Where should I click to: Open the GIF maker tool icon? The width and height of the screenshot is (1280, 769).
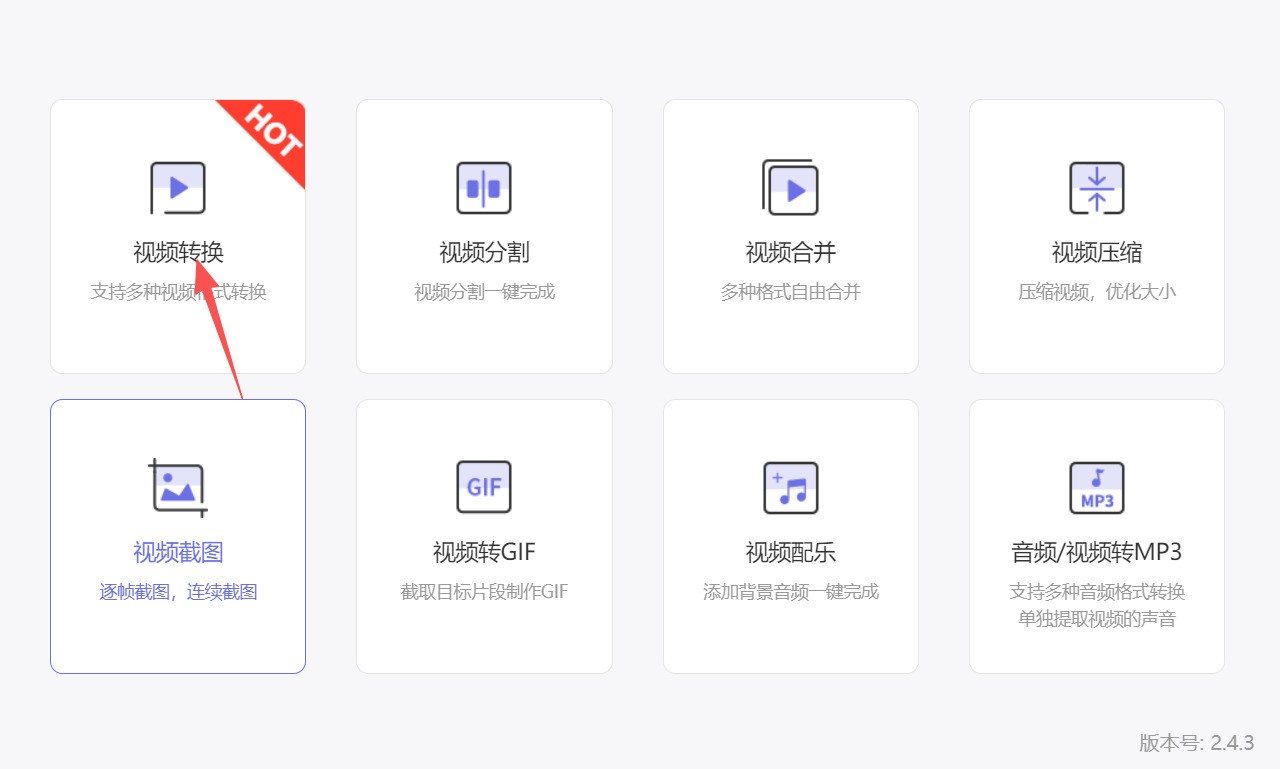(x=484, y=487)
